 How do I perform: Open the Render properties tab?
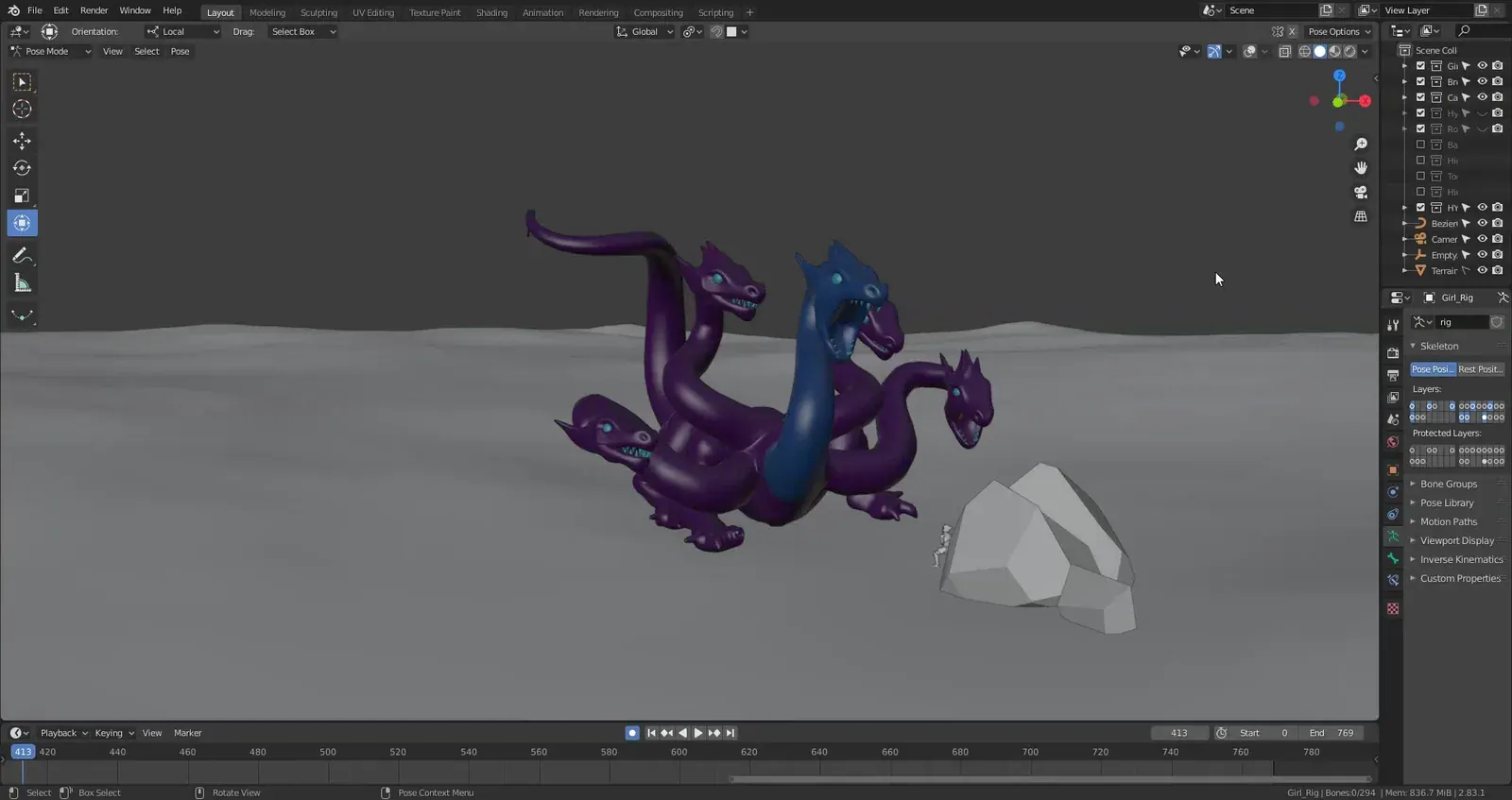1393,352
